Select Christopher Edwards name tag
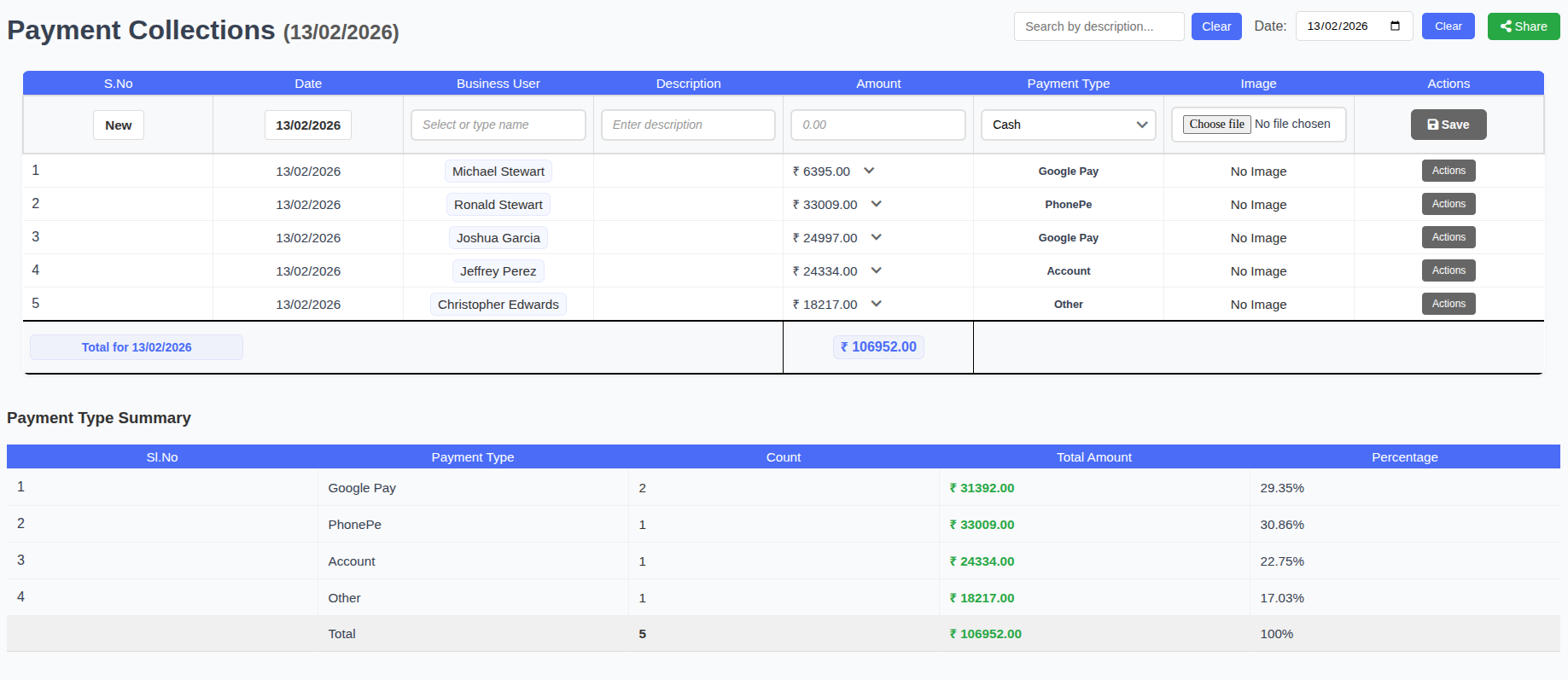The image size is (1568, 680). 498,305
